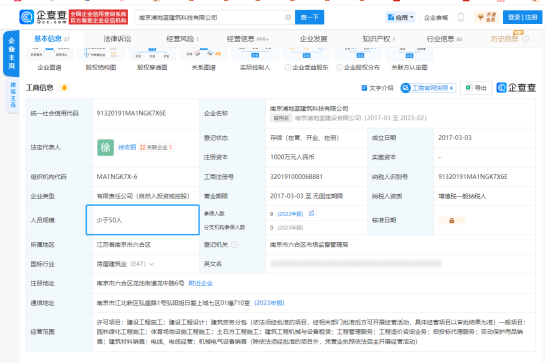Viewport: 545px width, 363px height.
Task: Click the bell icon beside 工商信息
Action: 64,88
